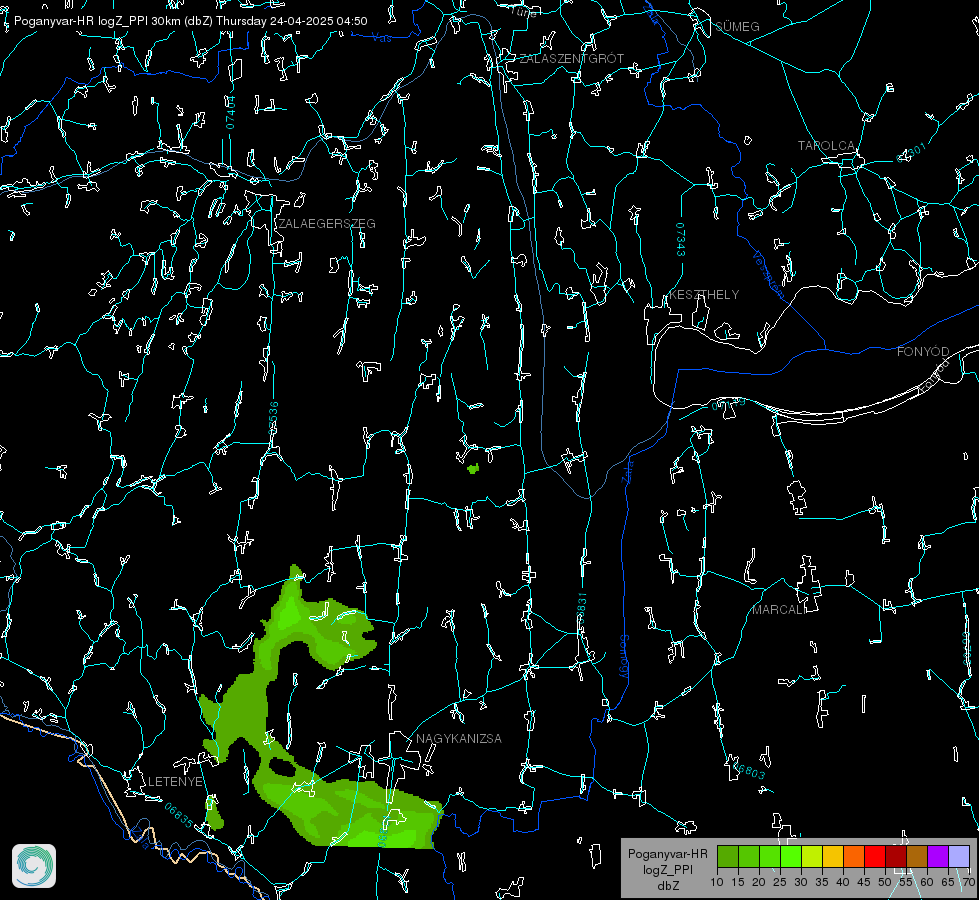
Task: Click the ZALASZENTGRÓT city label
Action: [x=571, y=59]
